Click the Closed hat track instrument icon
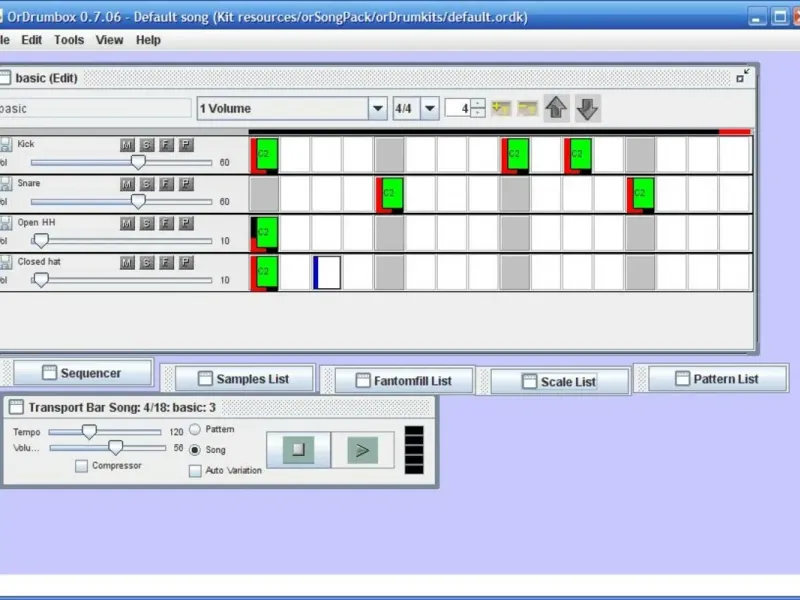Viewport: 800px width, 600px height. tap(5, 262)
